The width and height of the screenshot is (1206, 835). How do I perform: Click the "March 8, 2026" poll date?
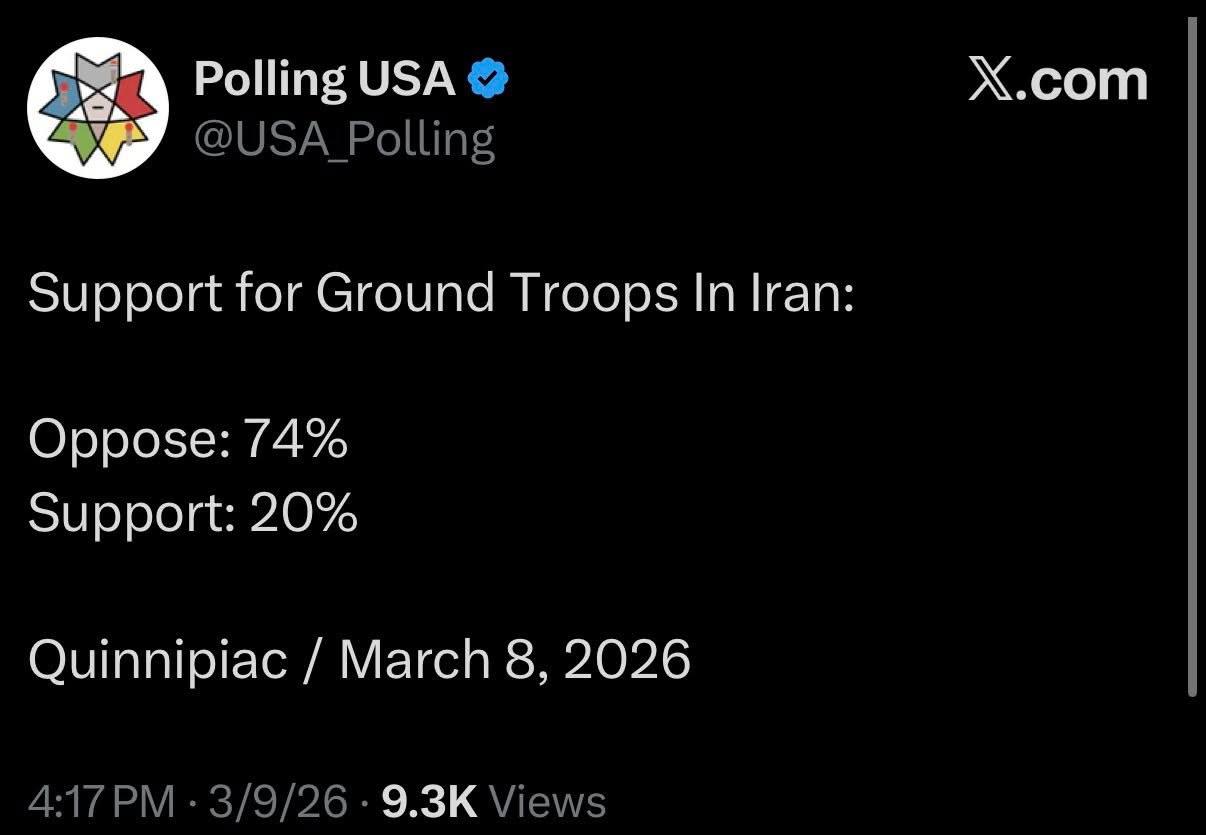515,661
